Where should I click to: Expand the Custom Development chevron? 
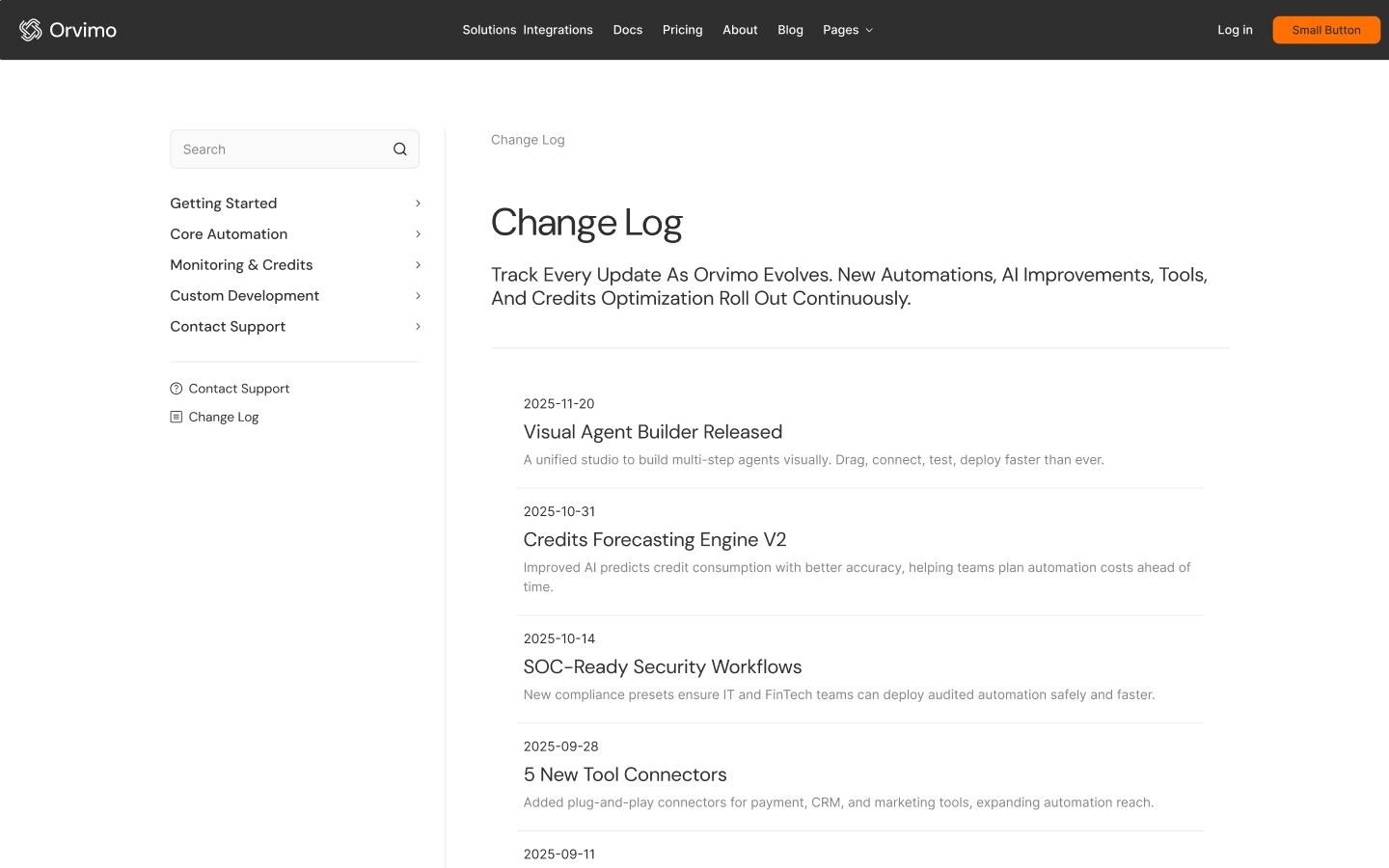418,296
